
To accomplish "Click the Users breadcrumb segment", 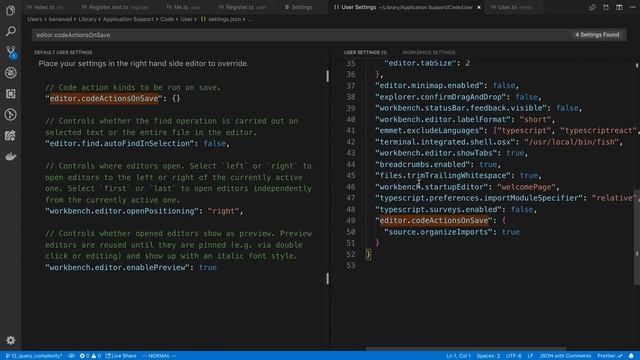I will (x=35, y=19).
